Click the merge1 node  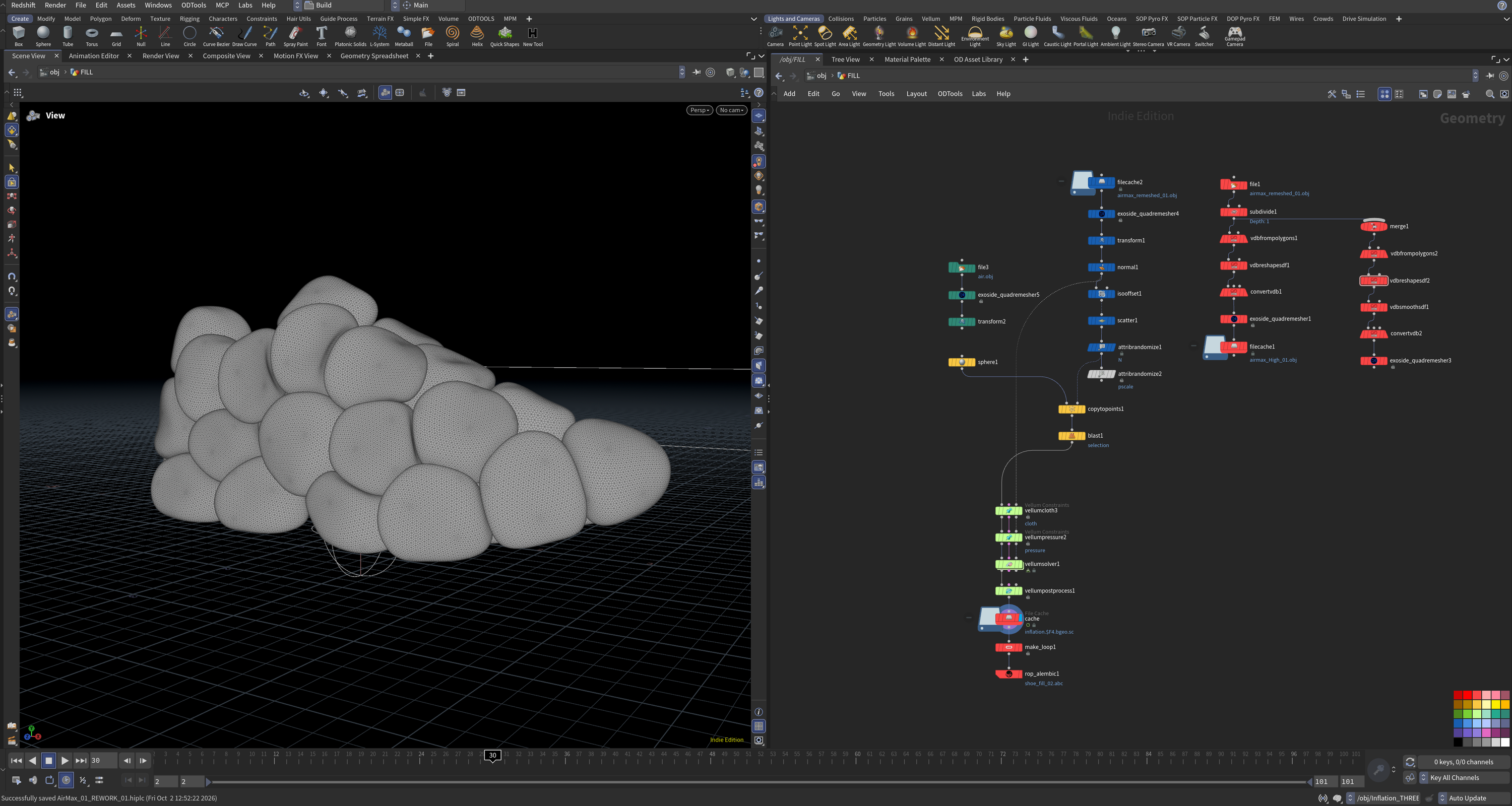[x=1374, y=226]
